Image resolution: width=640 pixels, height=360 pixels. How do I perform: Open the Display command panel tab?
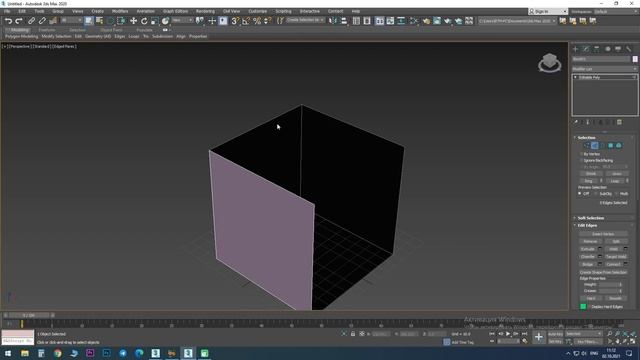pyautogui.click(x=618, y=49)
